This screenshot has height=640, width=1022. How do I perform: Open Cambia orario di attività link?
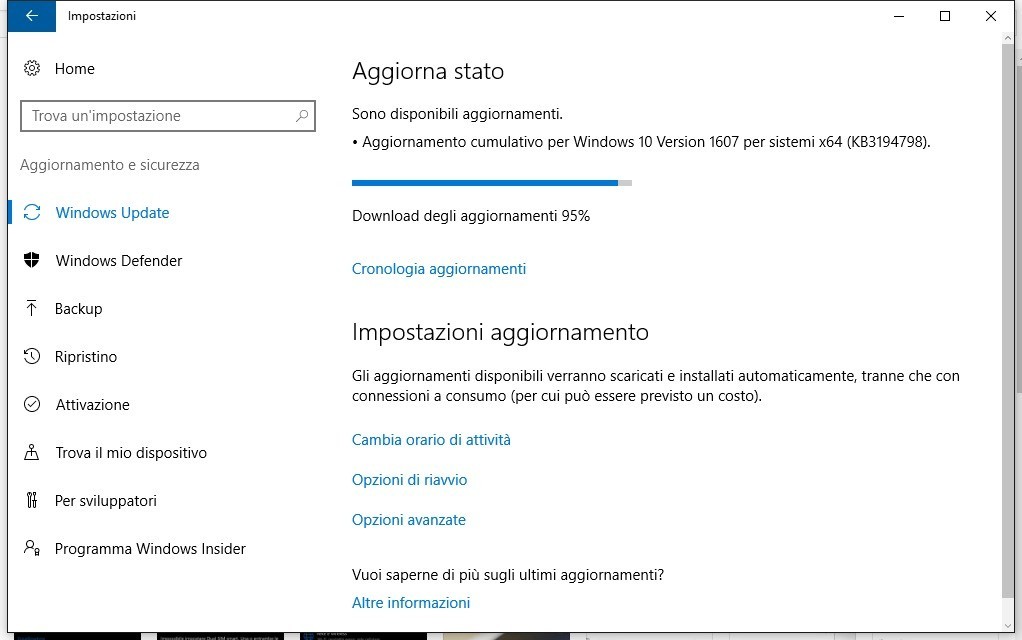[431, 440]
